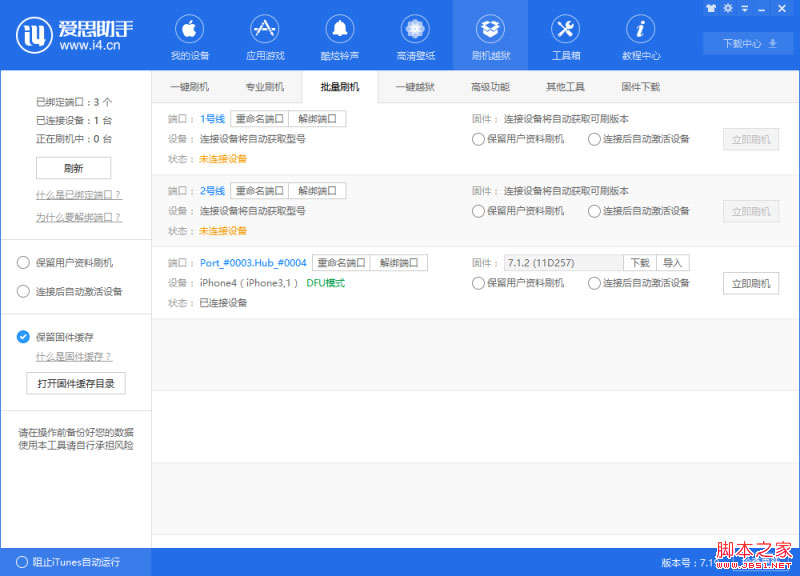Select sidebar 连接后自动激活设备 radio
800x576 pixels.
(x=23, y=291)
